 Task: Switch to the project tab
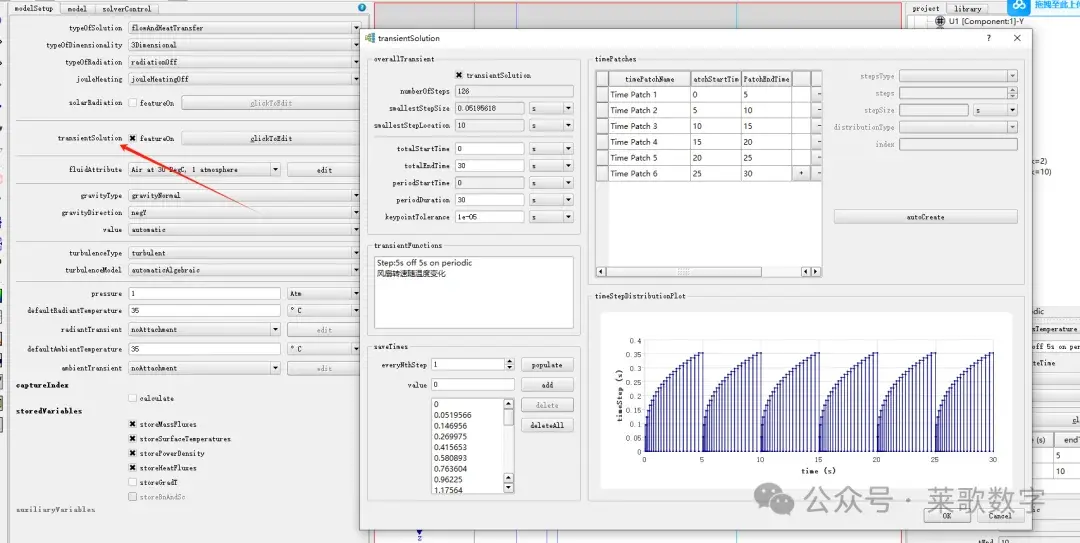[x=926, y=9]
